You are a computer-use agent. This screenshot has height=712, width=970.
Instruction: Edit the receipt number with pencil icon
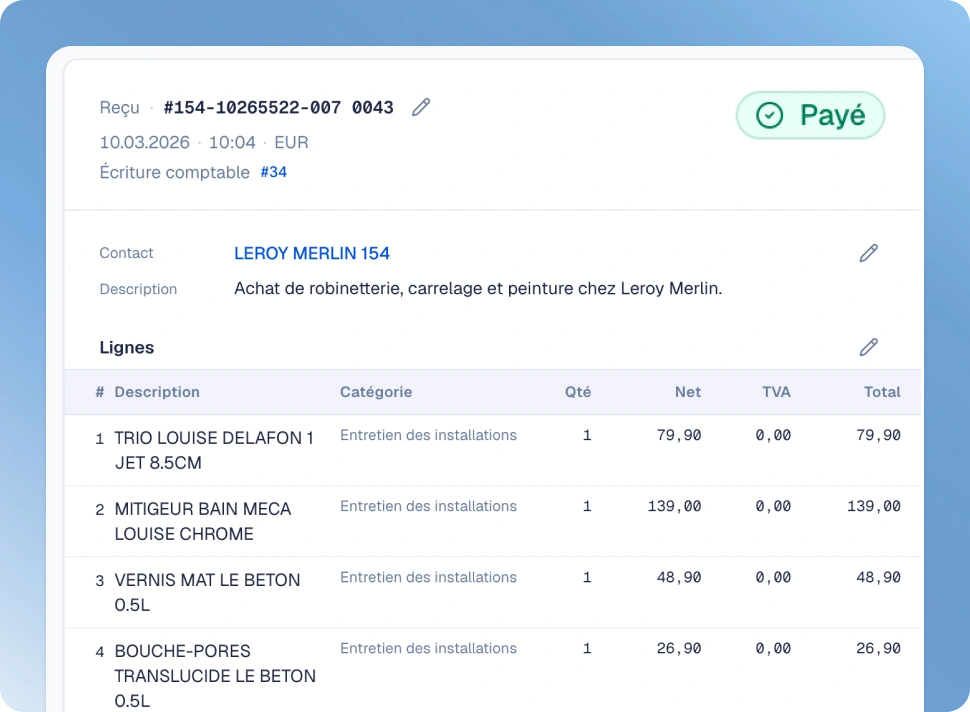[x=421, y=107]
